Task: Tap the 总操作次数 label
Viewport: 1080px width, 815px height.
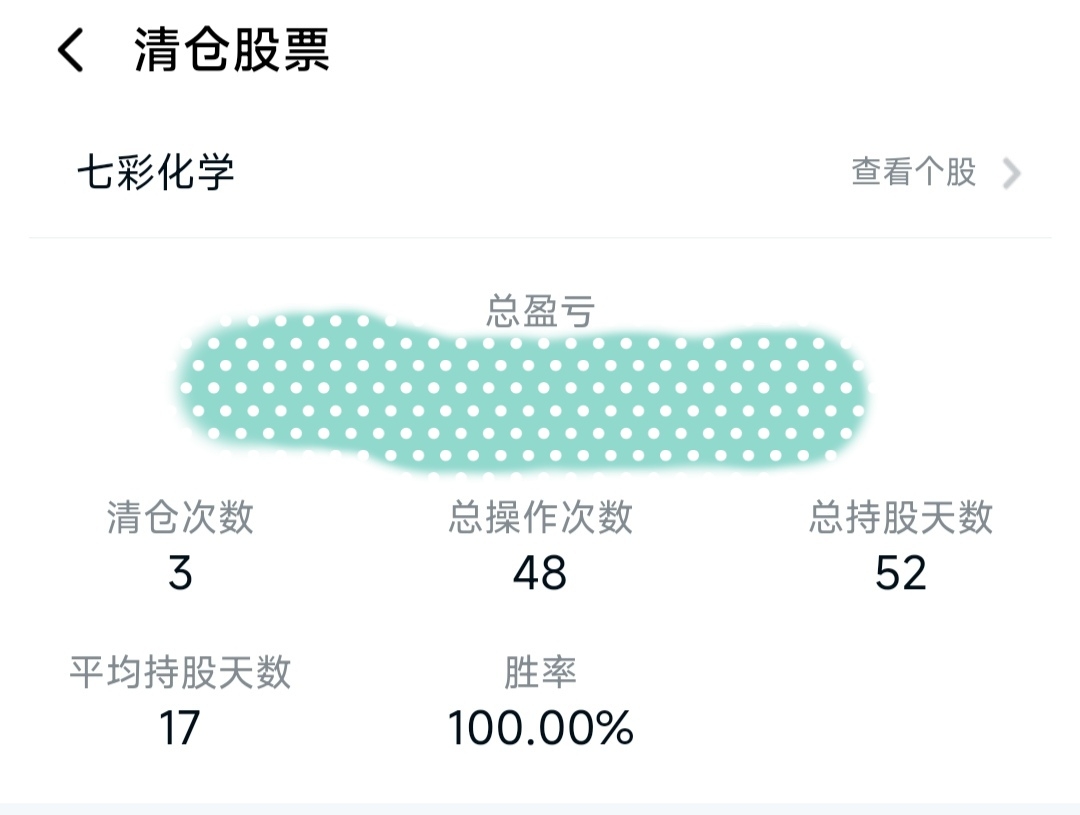Action: 541,517
